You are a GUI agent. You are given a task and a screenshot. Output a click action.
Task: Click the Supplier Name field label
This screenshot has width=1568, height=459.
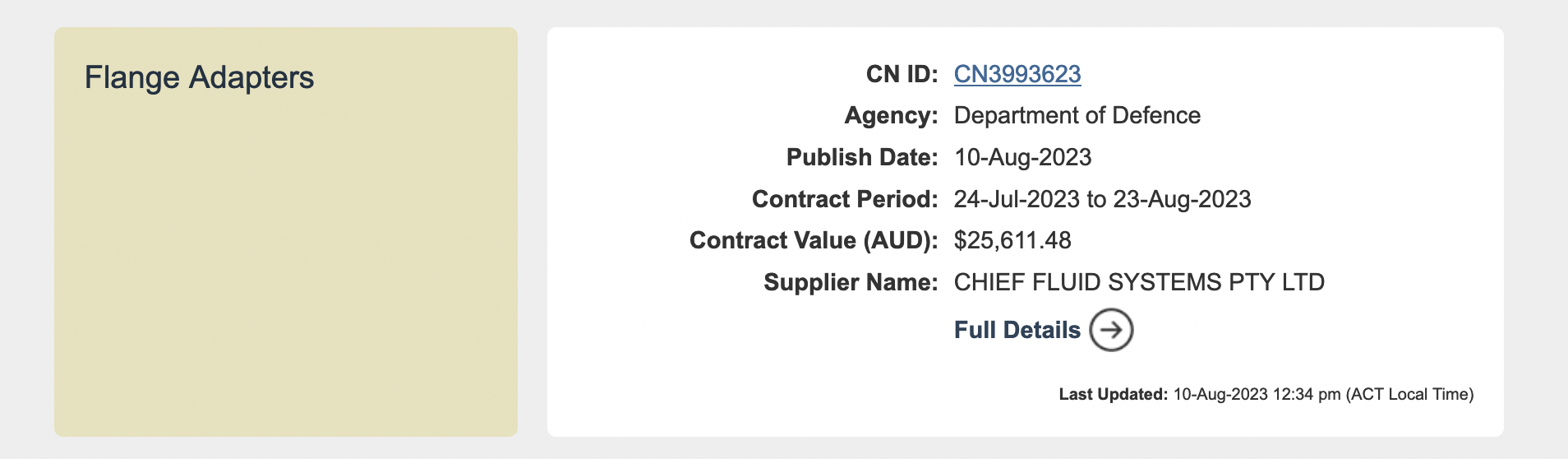click(851, 282)
